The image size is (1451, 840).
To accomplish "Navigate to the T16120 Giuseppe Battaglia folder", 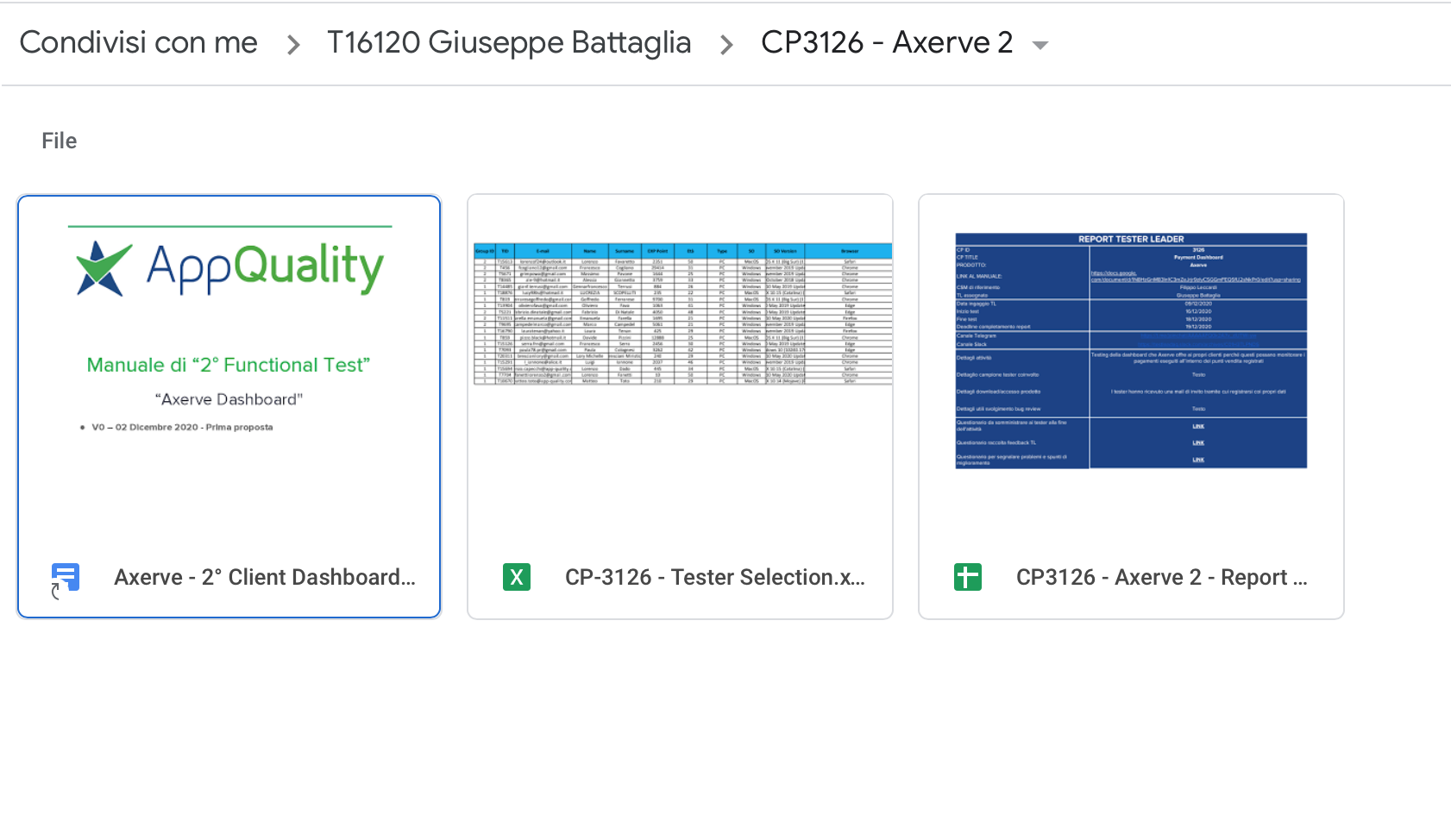I will [509, 42].
